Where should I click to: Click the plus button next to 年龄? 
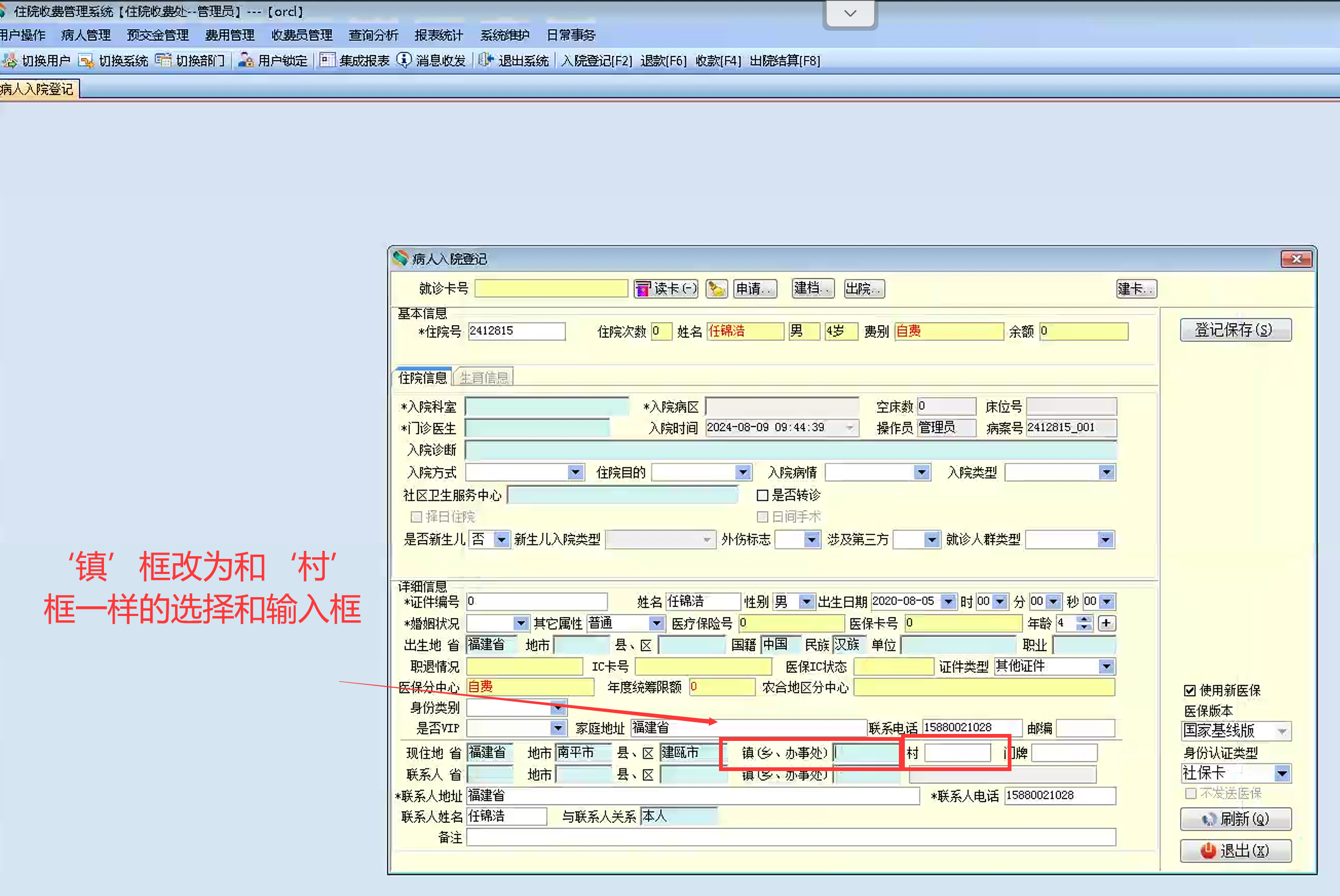tap(1106, 623)
